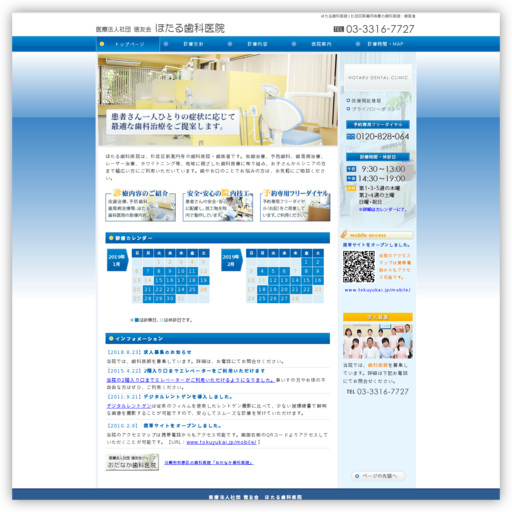Image resolution: width=512 pixels, height=512 pixels.
Task: Select January 15 in the calendar
Action: (159, 280)
